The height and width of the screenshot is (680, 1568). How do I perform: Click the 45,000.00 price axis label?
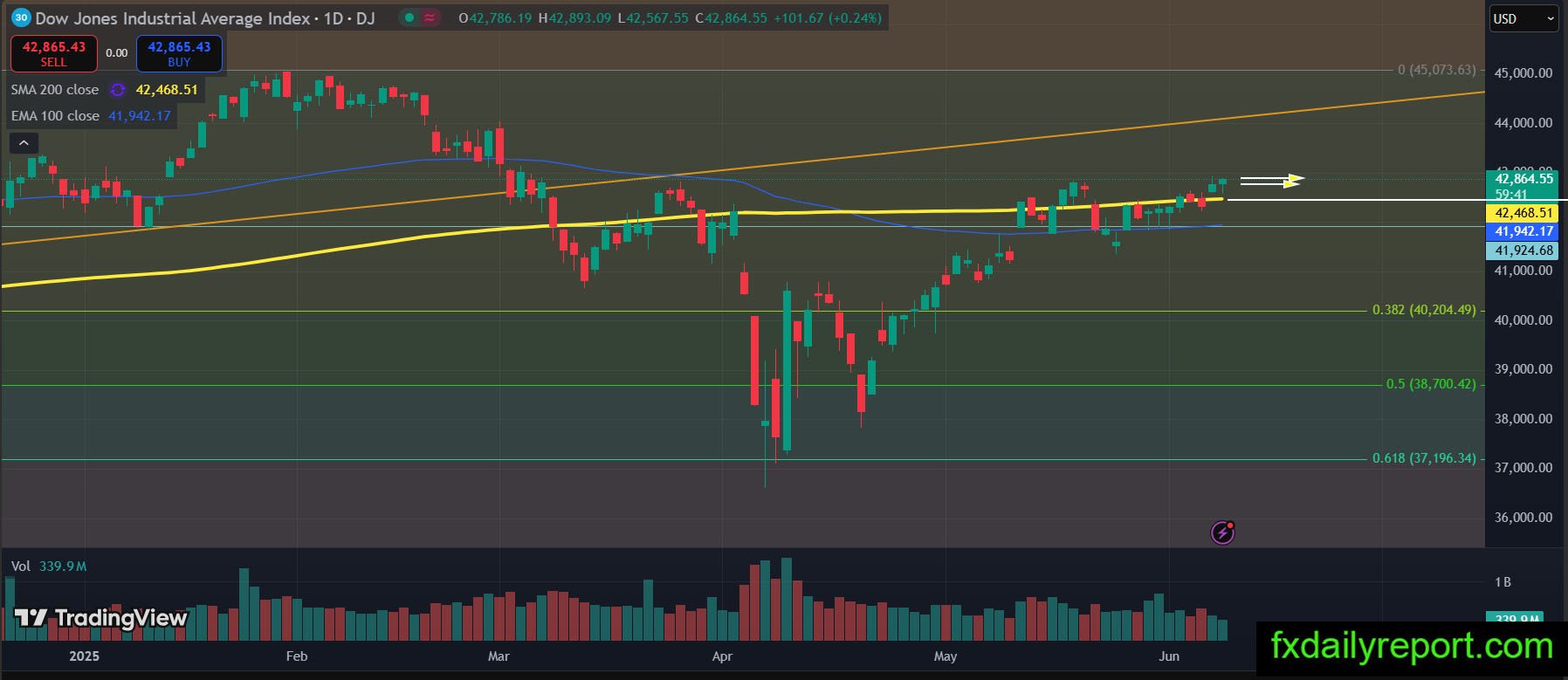tap(1523, 73)
